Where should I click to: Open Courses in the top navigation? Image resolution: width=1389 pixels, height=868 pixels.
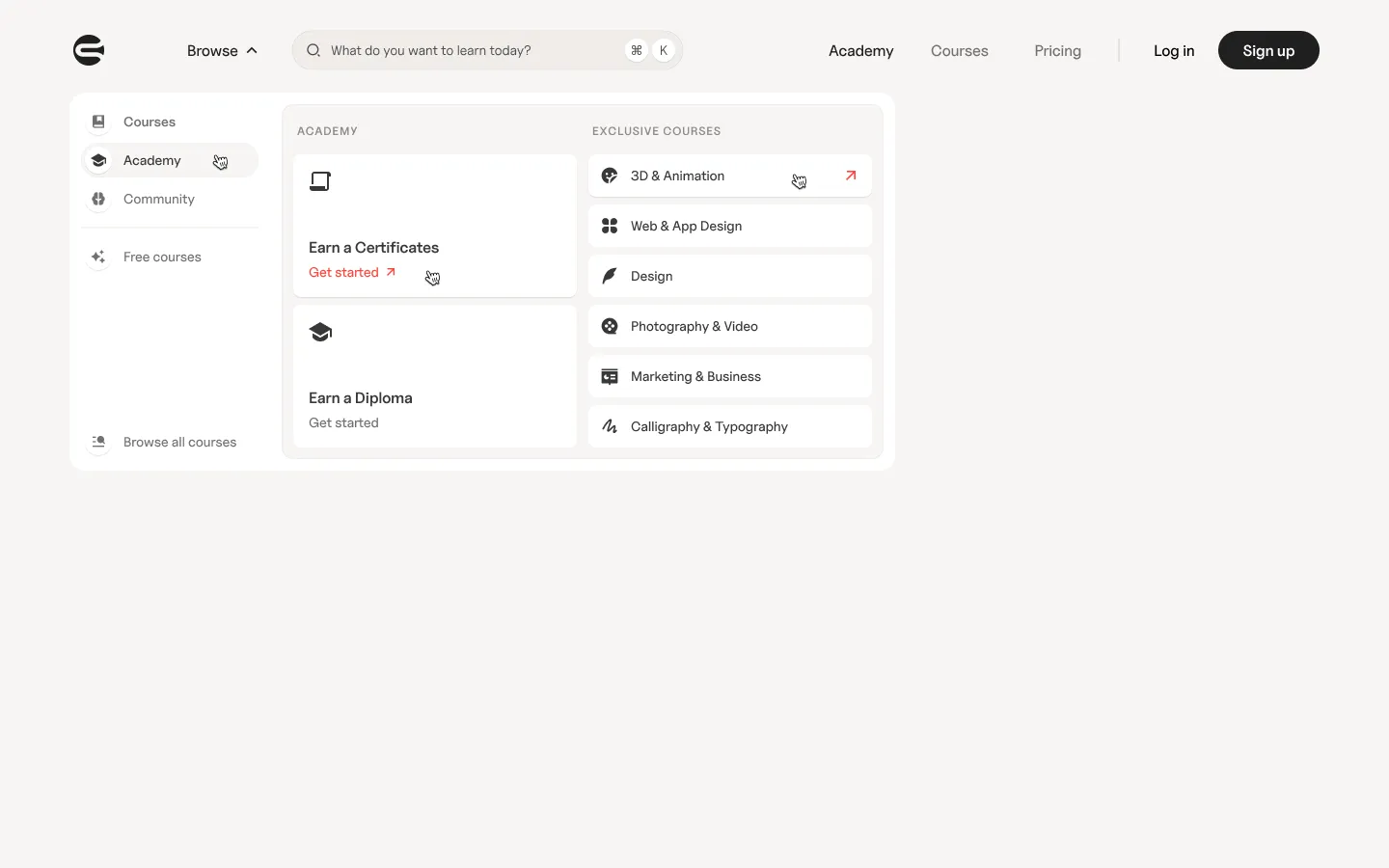coord(959,50)
